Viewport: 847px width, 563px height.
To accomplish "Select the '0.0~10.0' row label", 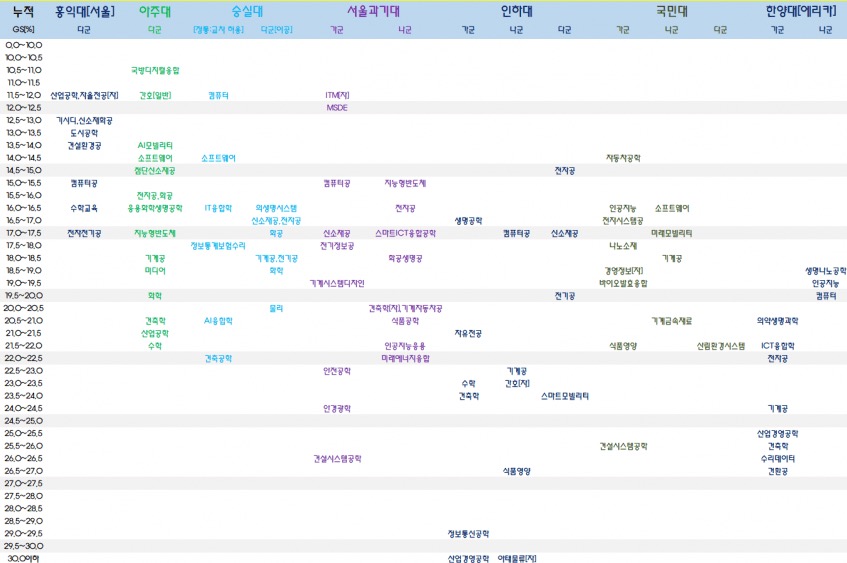I will (24, 45).
